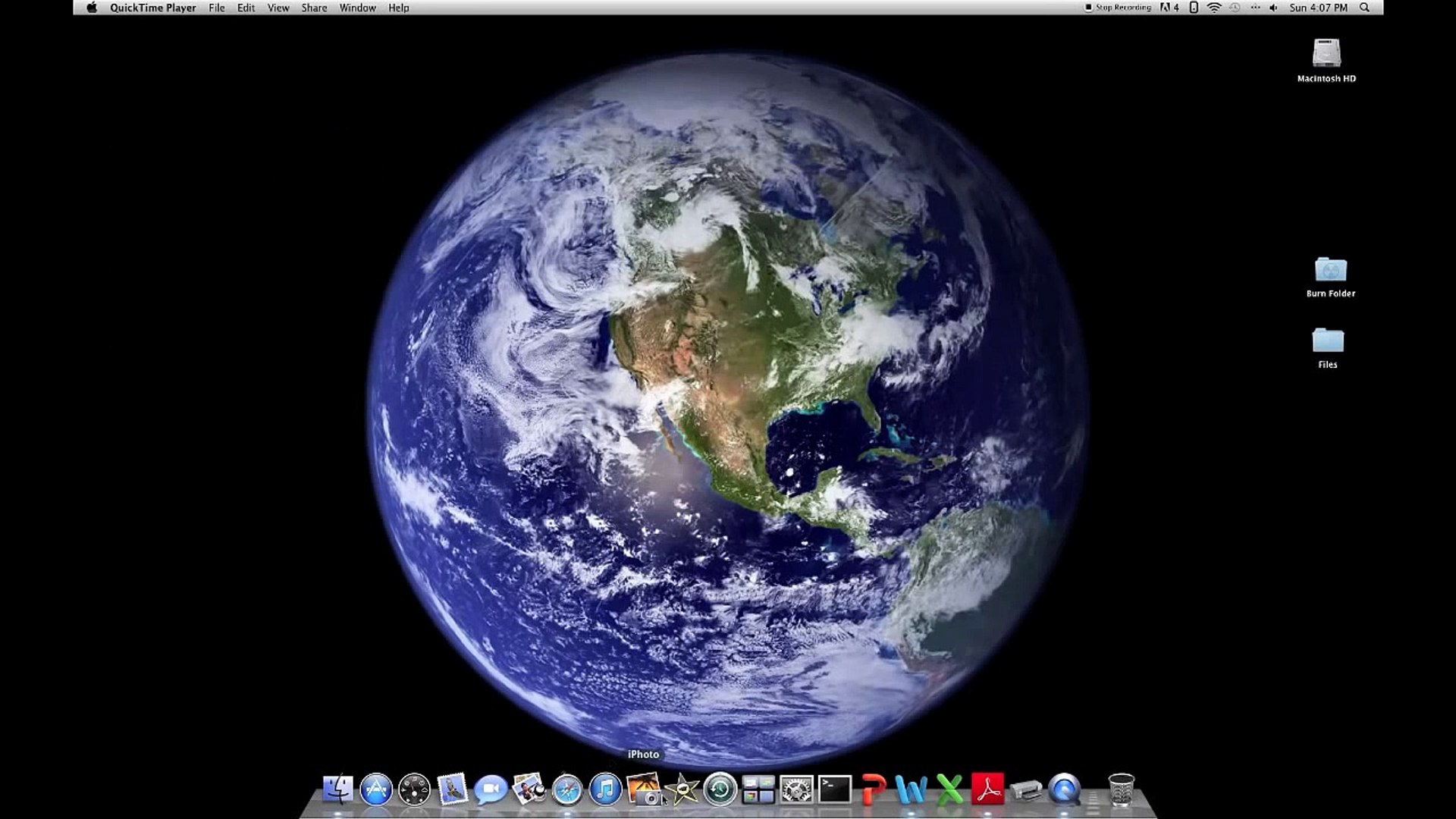Image resolution: width=1456 pixels, height=819 pixels.
Task: Open iMovie star icon in dock
Action: [682, 789]
